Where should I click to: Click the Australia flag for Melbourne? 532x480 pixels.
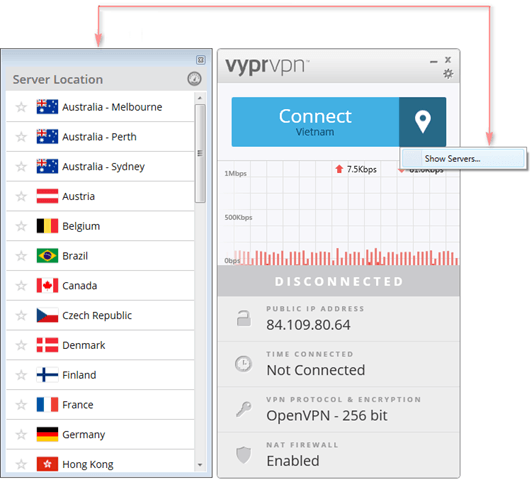point(47,107)
